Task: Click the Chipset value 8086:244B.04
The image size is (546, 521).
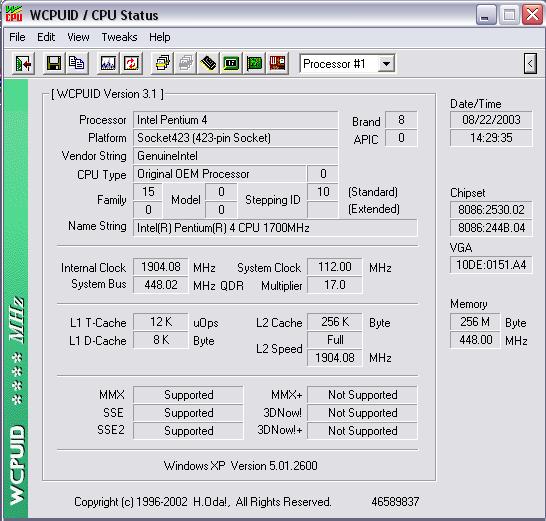Action: (491, 228)
